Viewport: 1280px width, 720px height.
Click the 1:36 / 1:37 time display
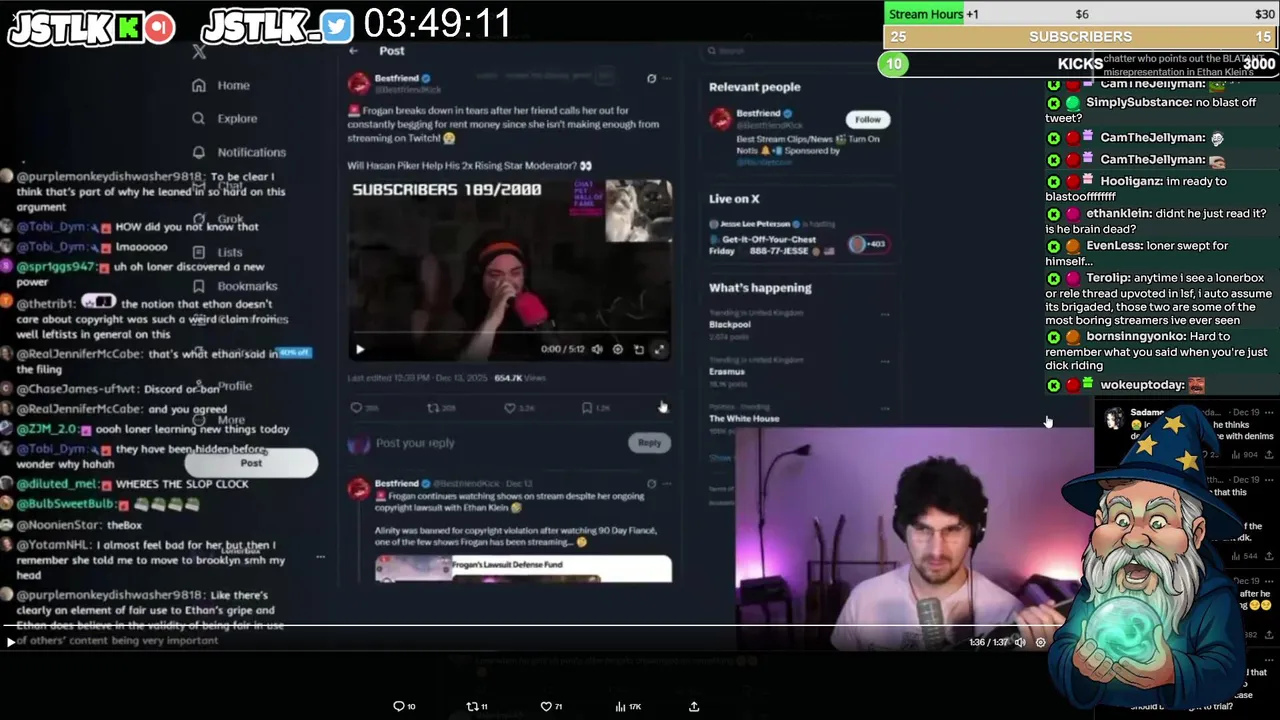pyautogui.click(x=988, y=642)
